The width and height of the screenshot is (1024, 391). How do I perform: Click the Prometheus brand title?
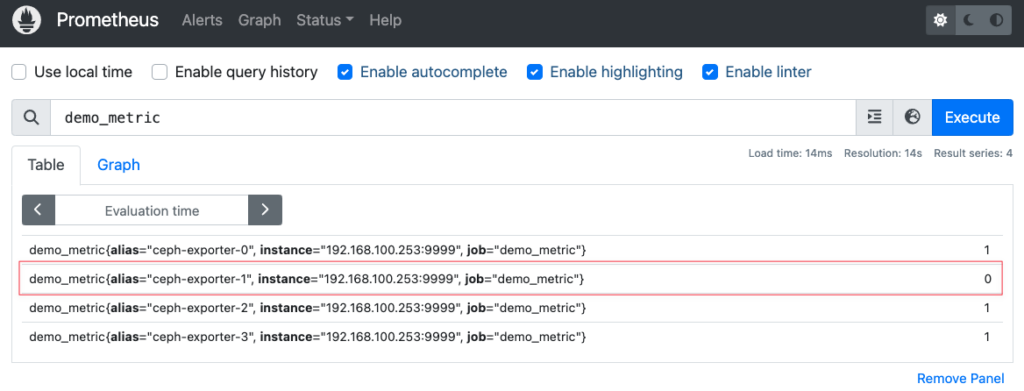108,20
